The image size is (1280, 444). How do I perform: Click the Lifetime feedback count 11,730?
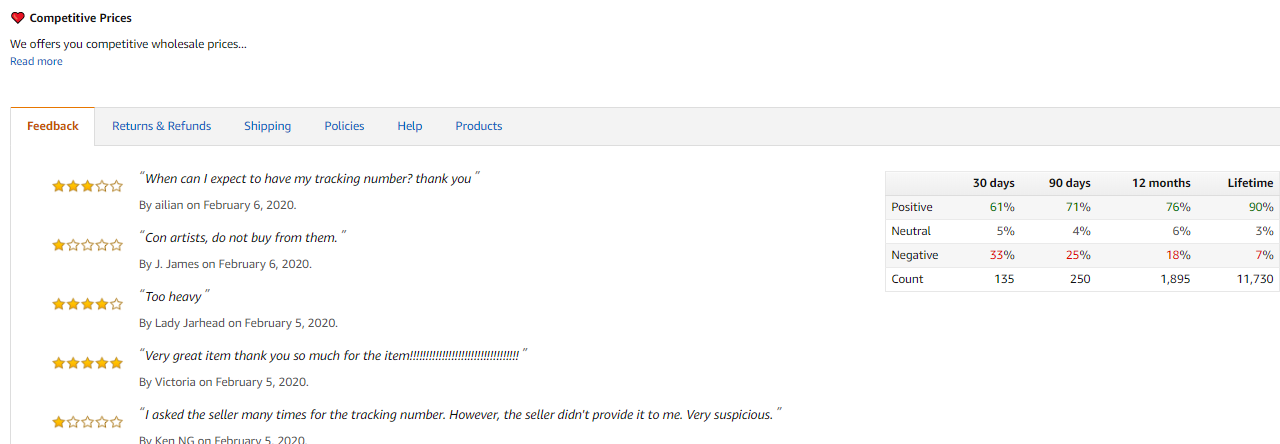click(1255, 279)
